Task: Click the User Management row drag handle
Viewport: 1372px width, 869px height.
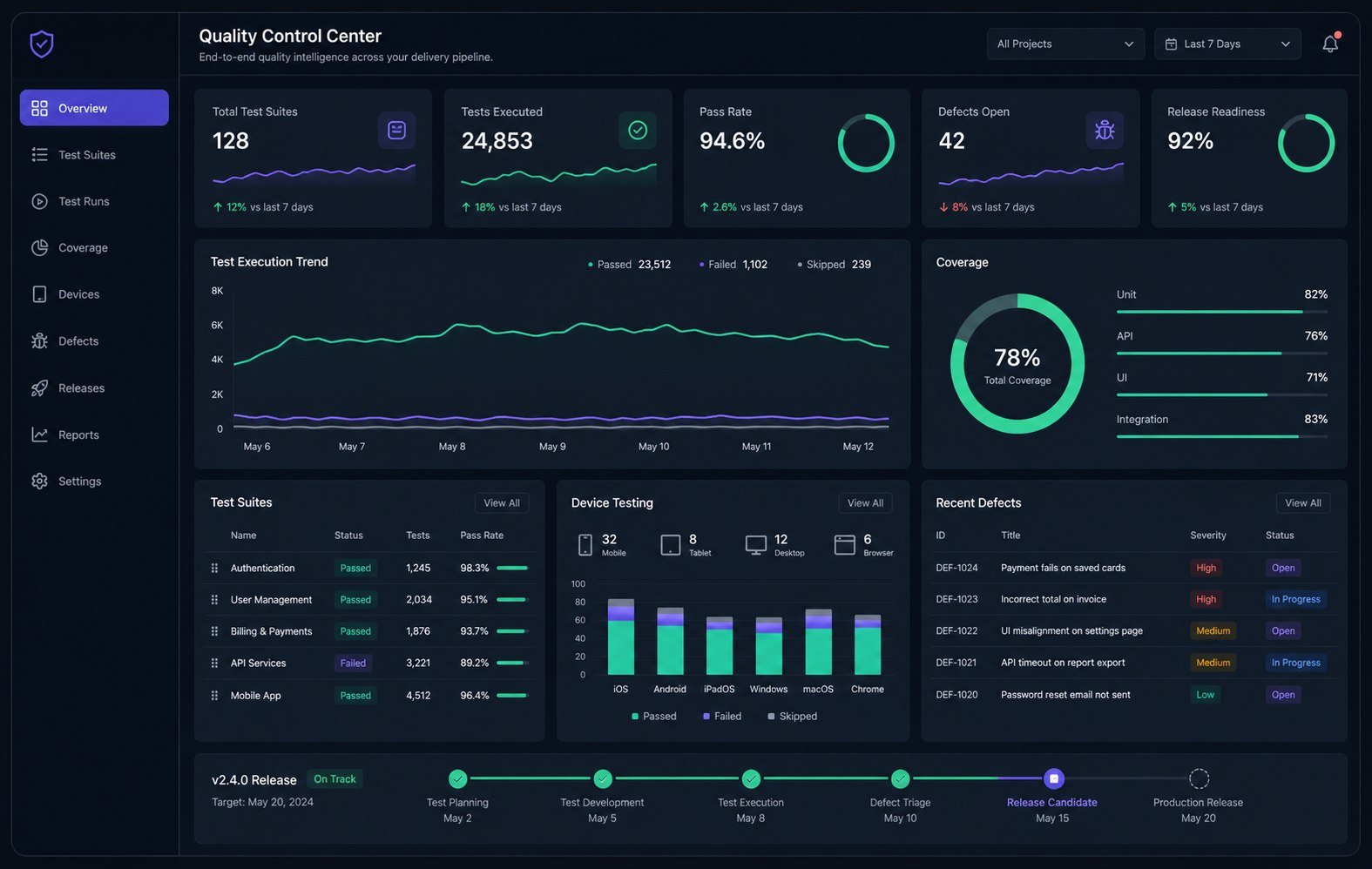Action: tap(214, 600)
